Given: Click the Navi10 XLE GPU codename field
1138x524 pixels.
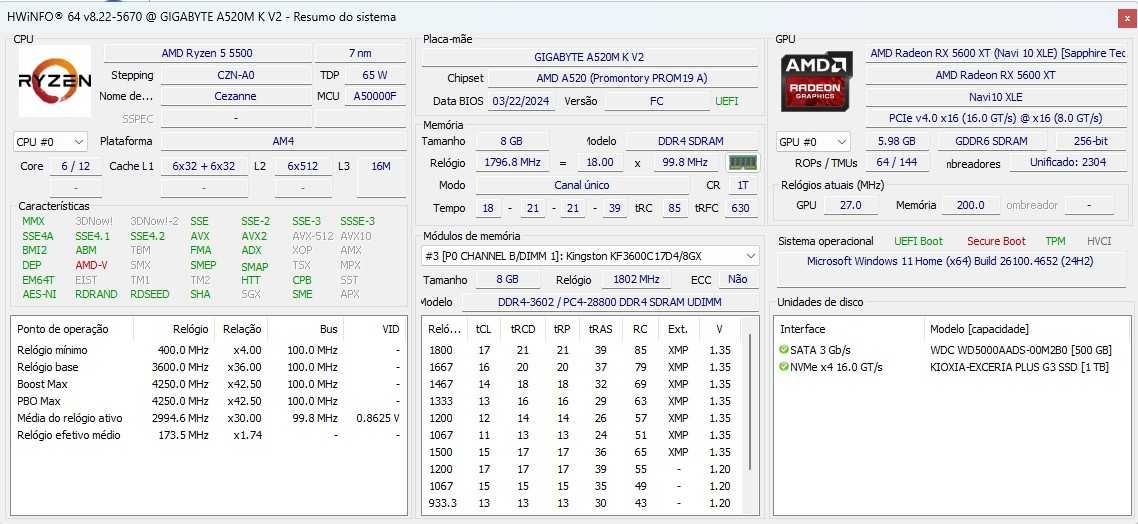Looking at the screenshot, I should click(x=995, y=97).
